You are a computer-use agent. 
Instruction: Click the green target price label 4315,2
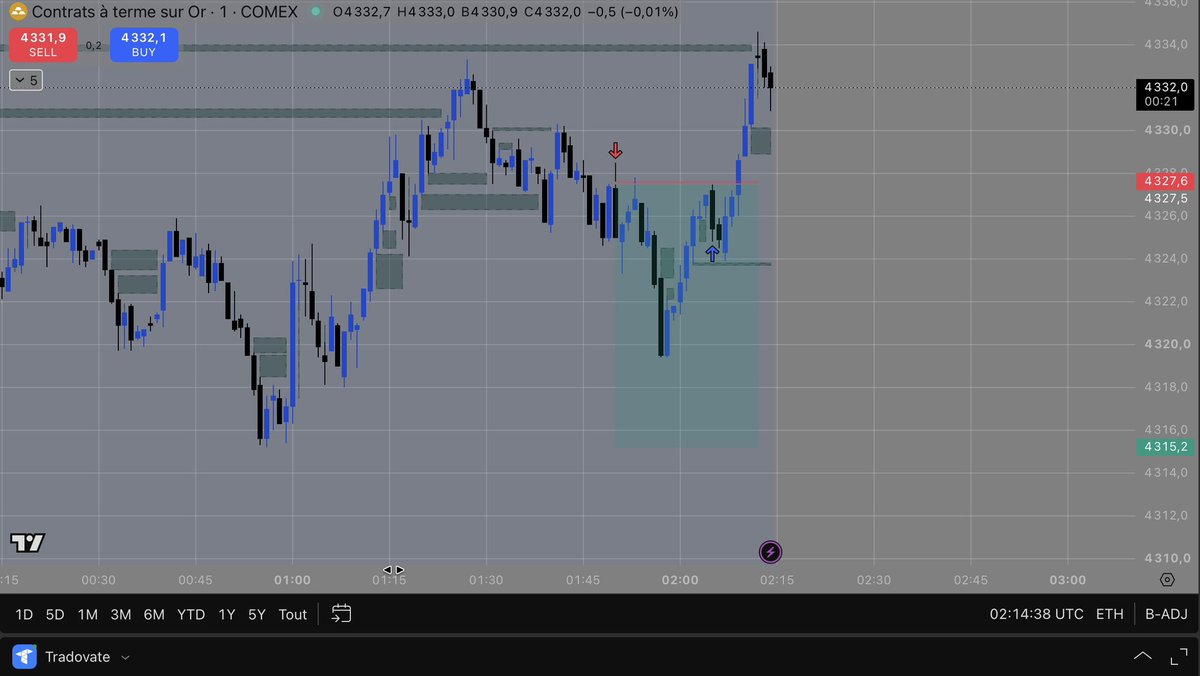point(1166,446)
